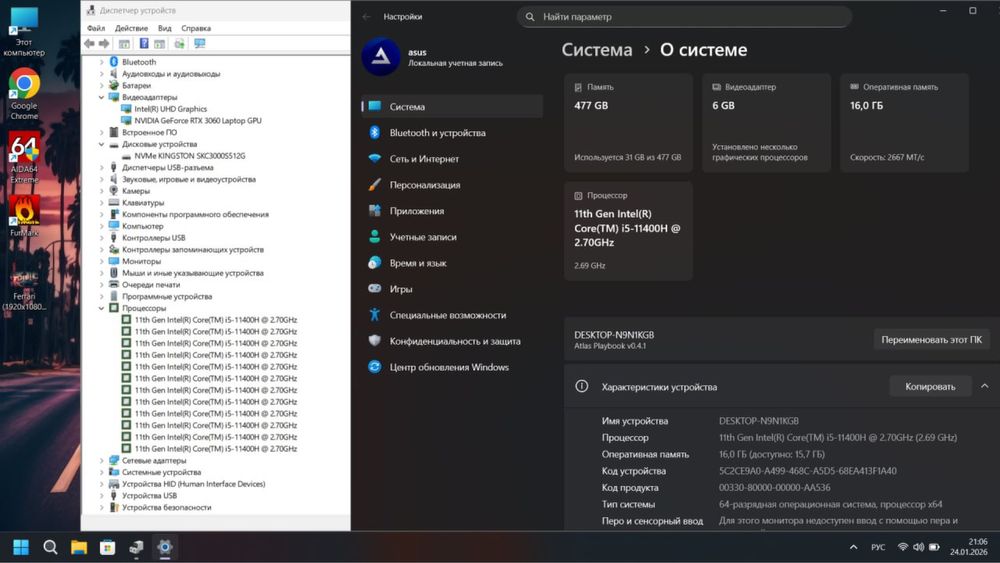Click the Back arrow in Device Manager toolbar
The height and width of the screenshot is (563, 1000).
pos(89,43)
